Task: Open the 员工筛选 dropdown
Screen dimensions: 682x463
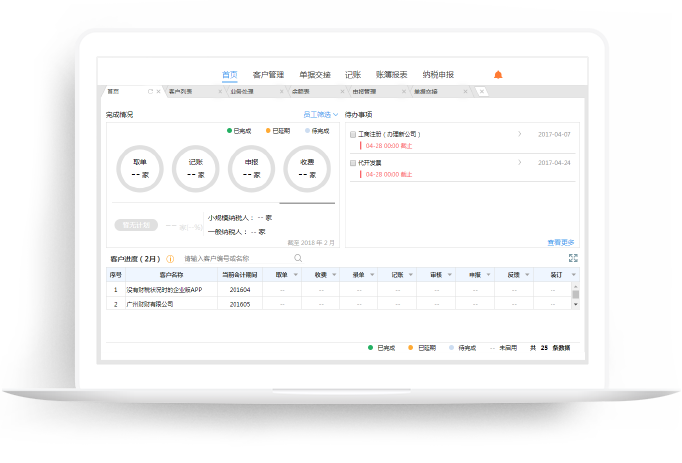Action: coord(321,115)
